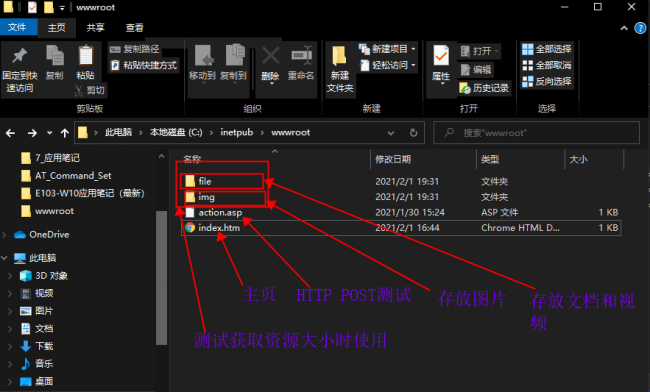Click Invert selection (反向选择)

pyautogui.click(x=546, y=81)
